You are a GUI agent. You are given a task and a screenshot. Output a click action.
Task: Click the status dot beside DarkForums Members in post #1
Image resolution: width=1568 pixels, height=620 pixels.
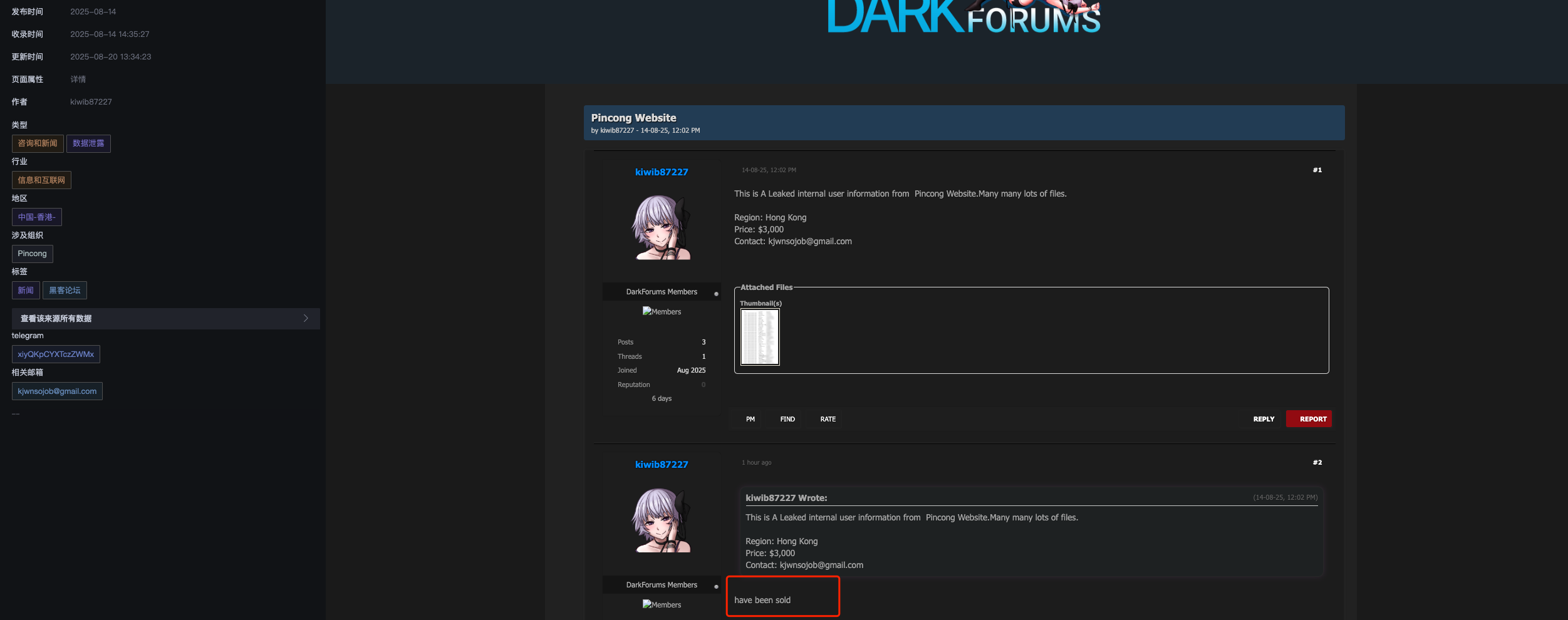point(716,294)
